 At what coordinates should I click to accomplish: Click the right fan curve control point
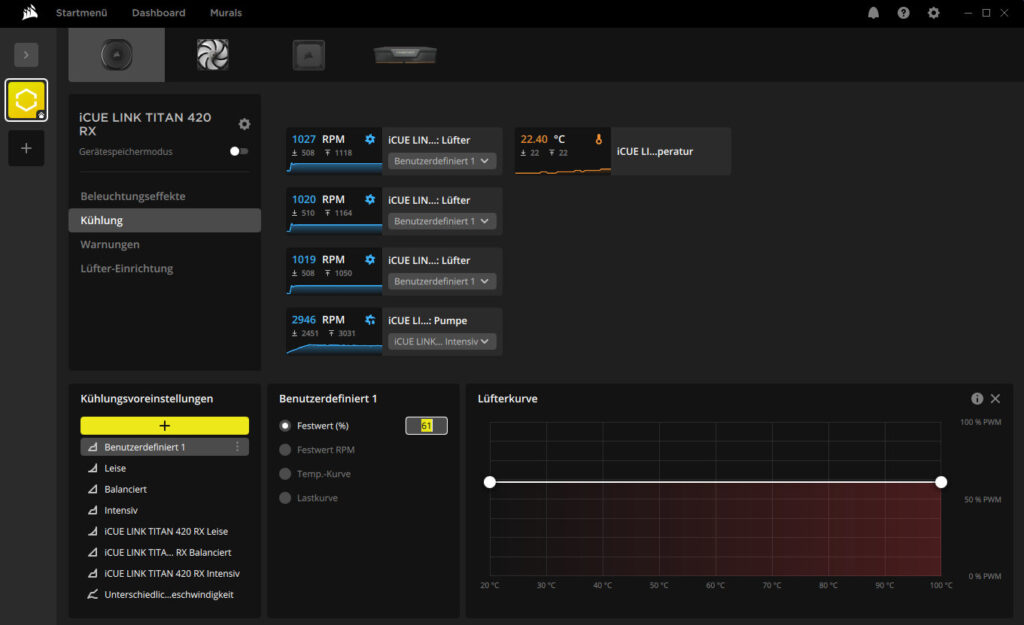click(x=941, y=482)
